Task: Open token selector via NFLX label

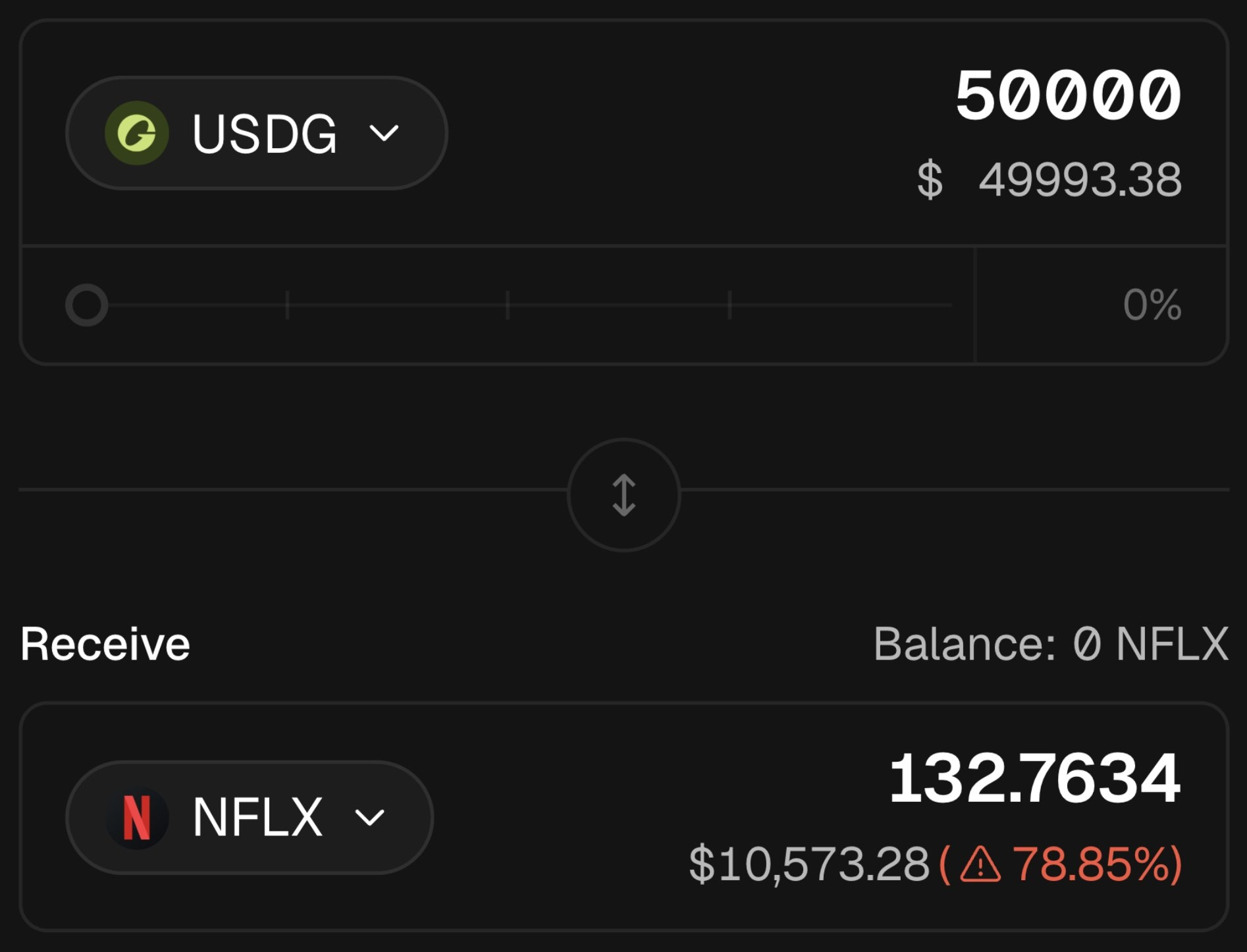Action: tap(257, 818)
